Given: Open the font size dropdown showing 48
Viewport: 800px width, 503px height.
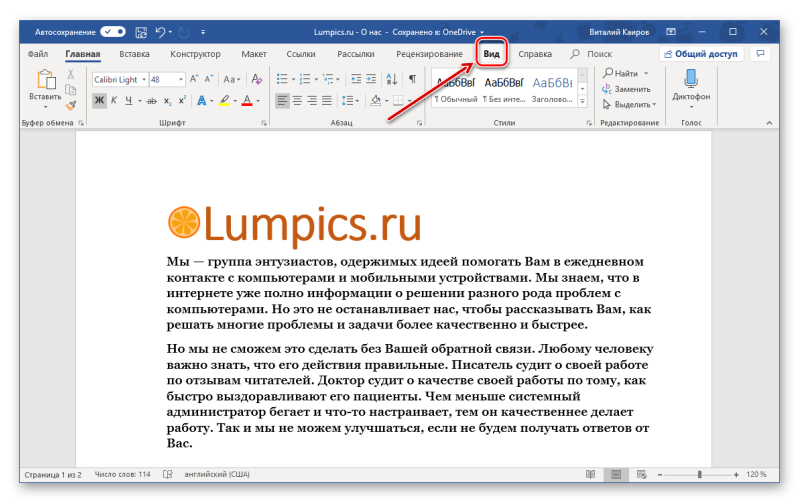Looking at the screenshot, I should pos(181,80).
